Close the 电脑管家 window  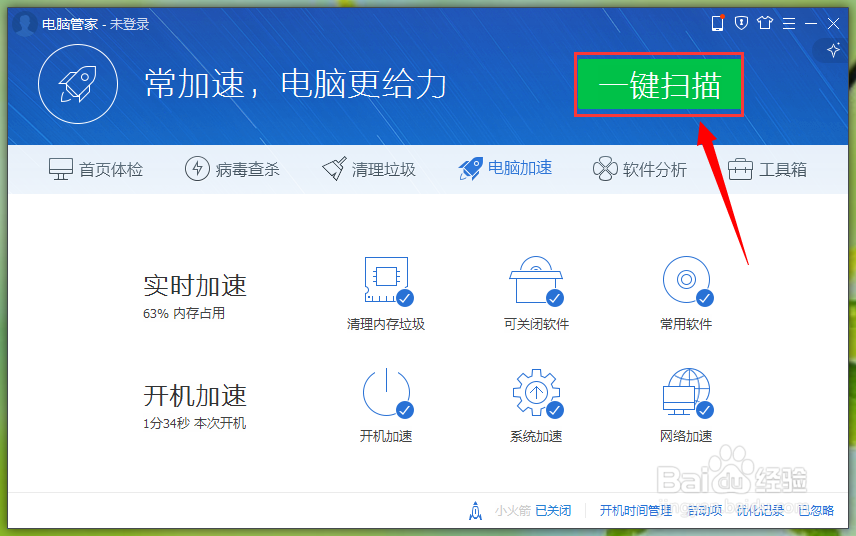click(833, 23)
